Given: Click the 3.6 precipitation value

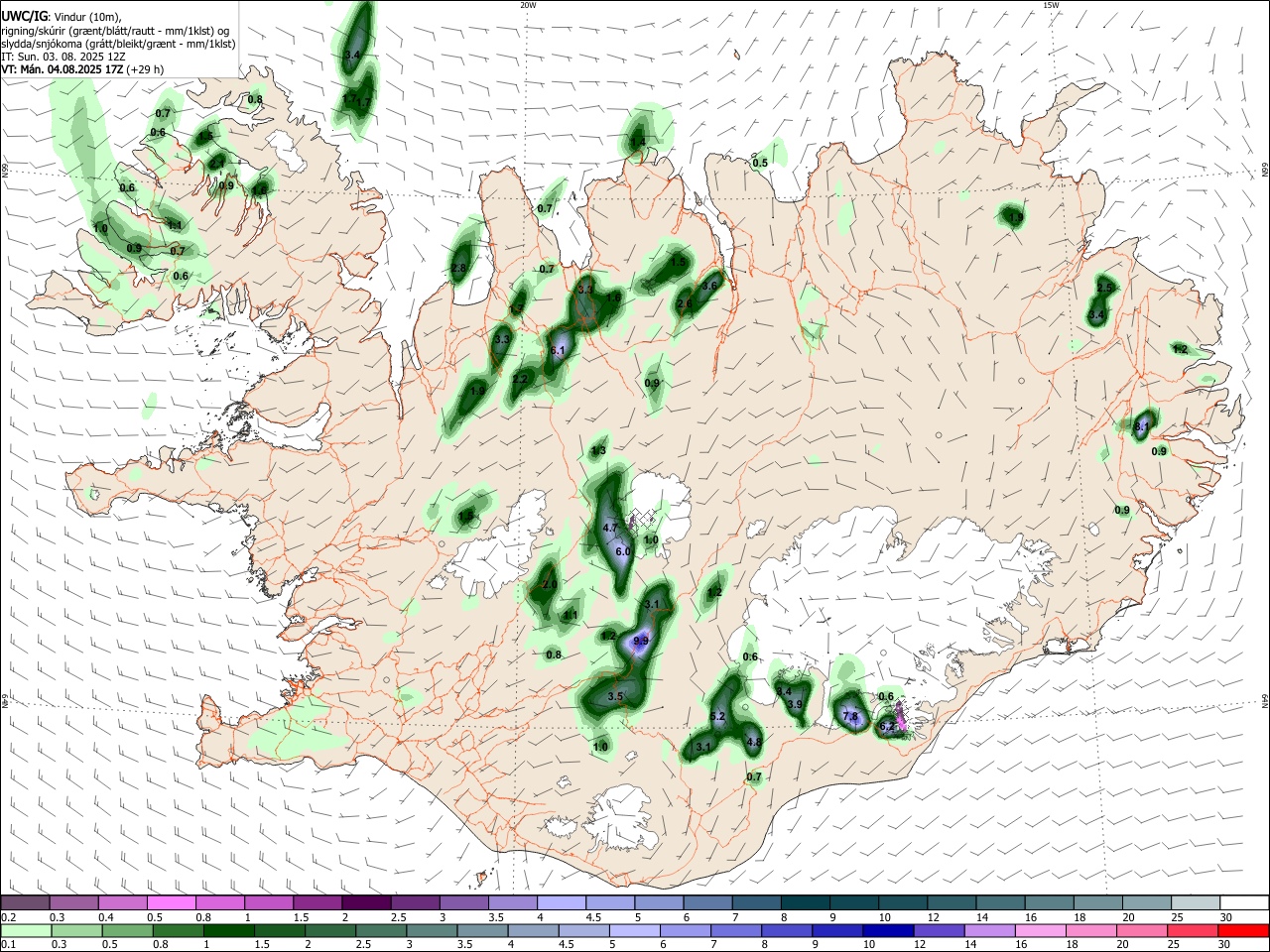Looking at the screenshot, I should tap(709, 286).
